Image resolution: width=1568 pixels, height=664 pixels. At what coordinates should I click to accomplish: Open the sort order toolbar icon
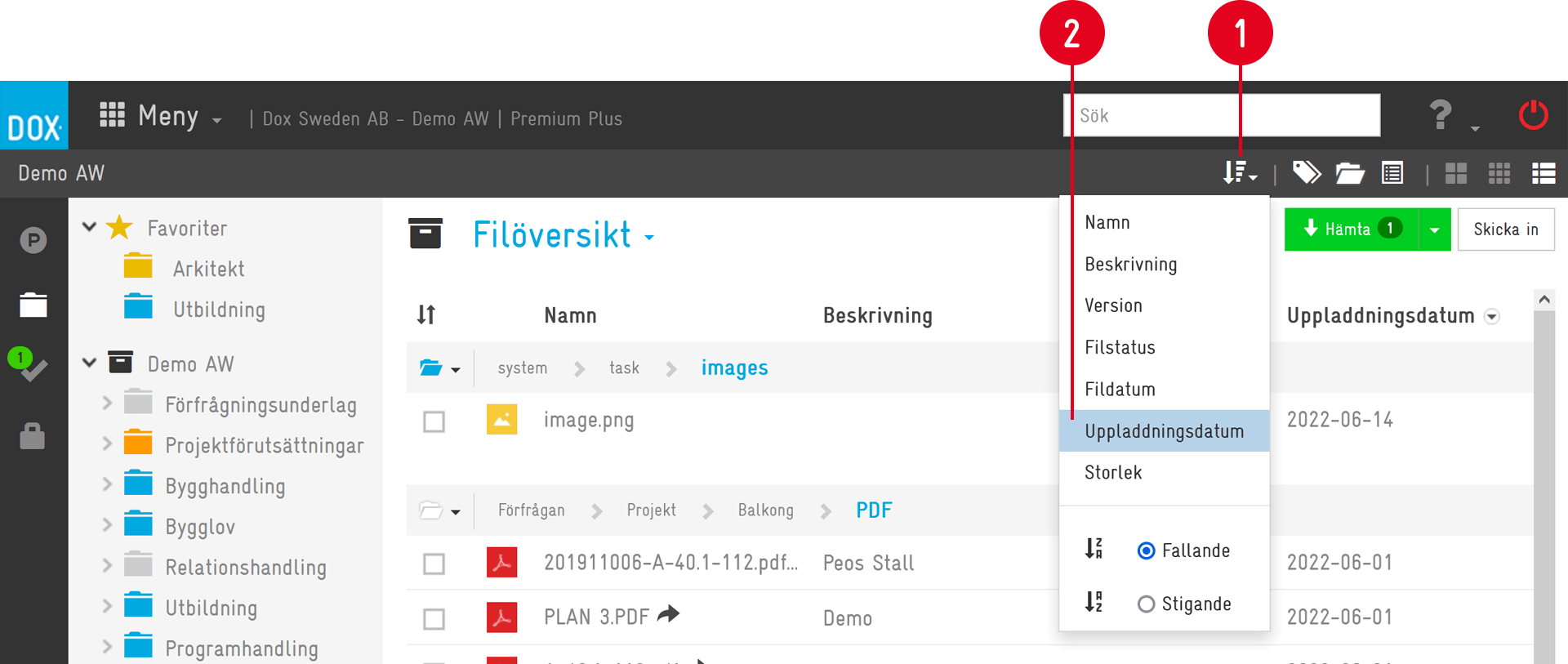click(x=1238, y=173)
